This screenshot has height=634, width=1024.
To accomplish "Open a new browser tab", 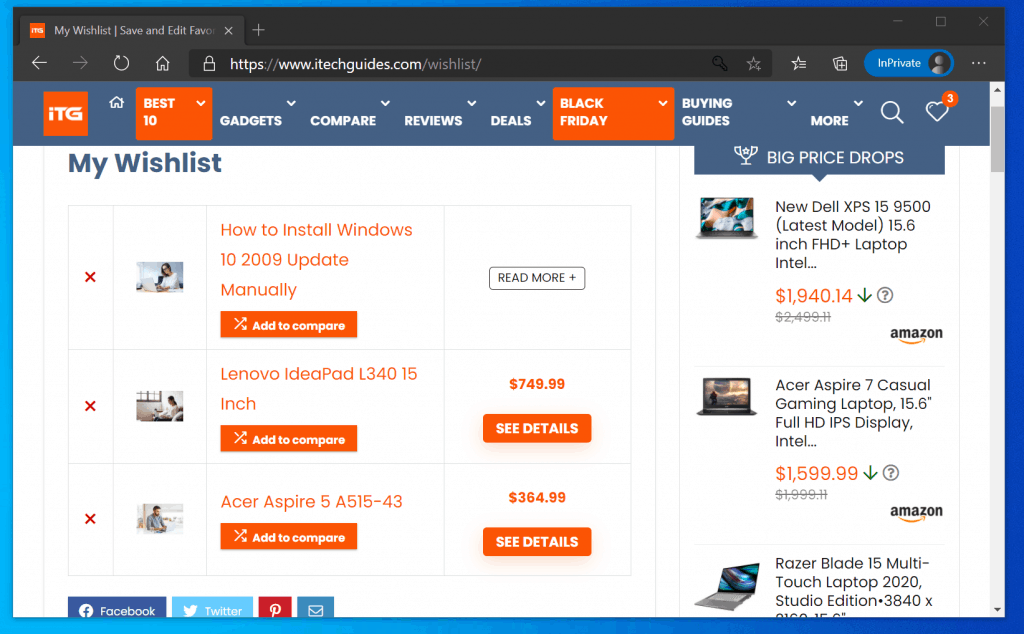I will click(x=259, y=30).
